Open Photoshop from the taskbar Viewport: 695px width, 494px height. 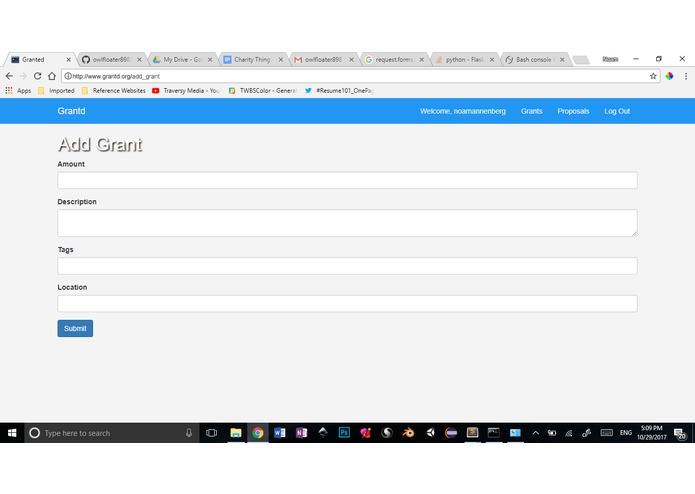[x=344, y=432]
